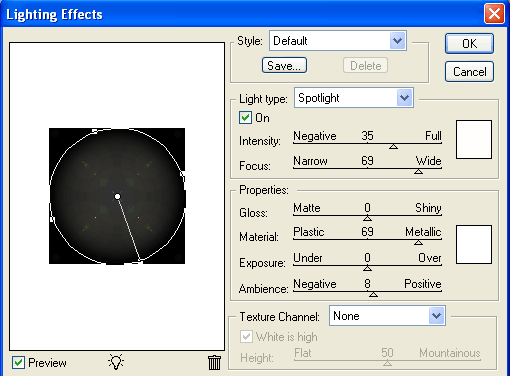Click the Narrow label on Focus
Image resolution: width=510 pixels, height=376 pixels.
tap(310, 161)
